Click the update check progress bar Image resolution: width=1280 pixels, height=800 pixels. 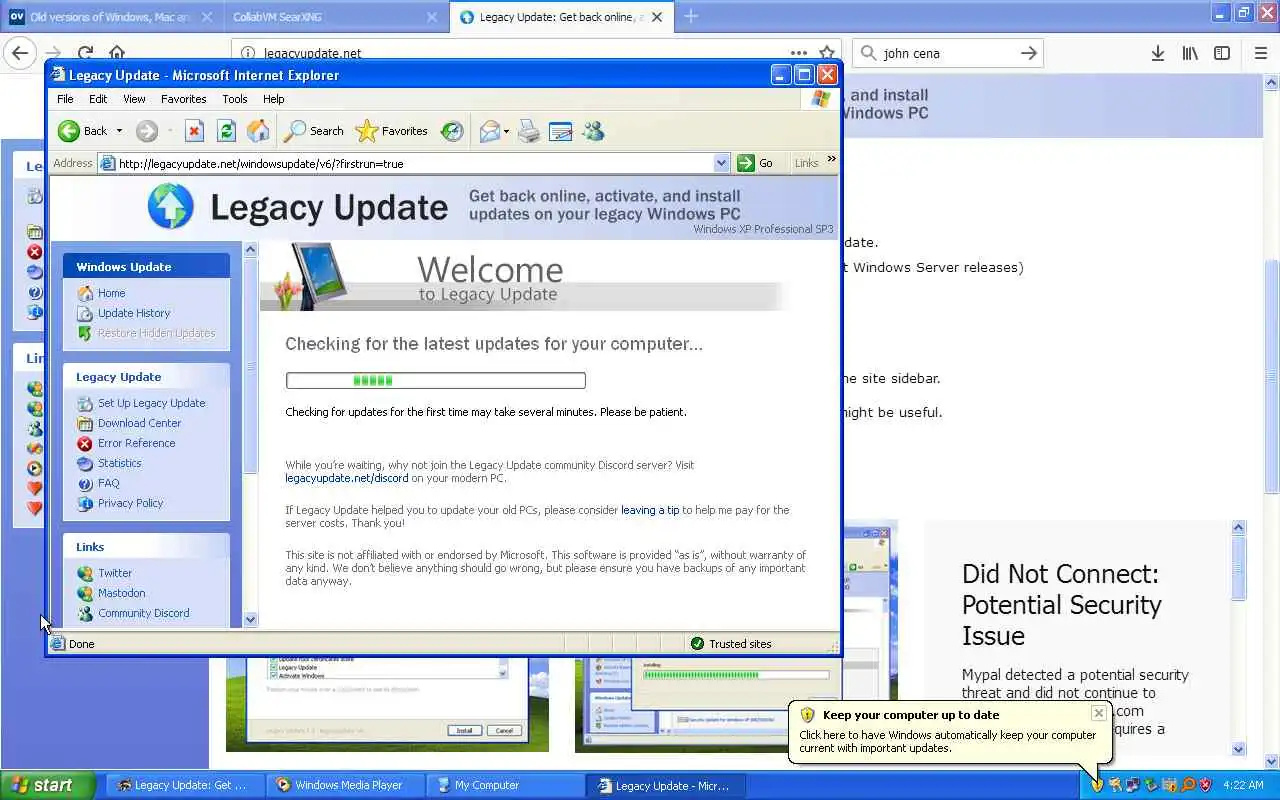pyautogui.click(x=435, y=380)
